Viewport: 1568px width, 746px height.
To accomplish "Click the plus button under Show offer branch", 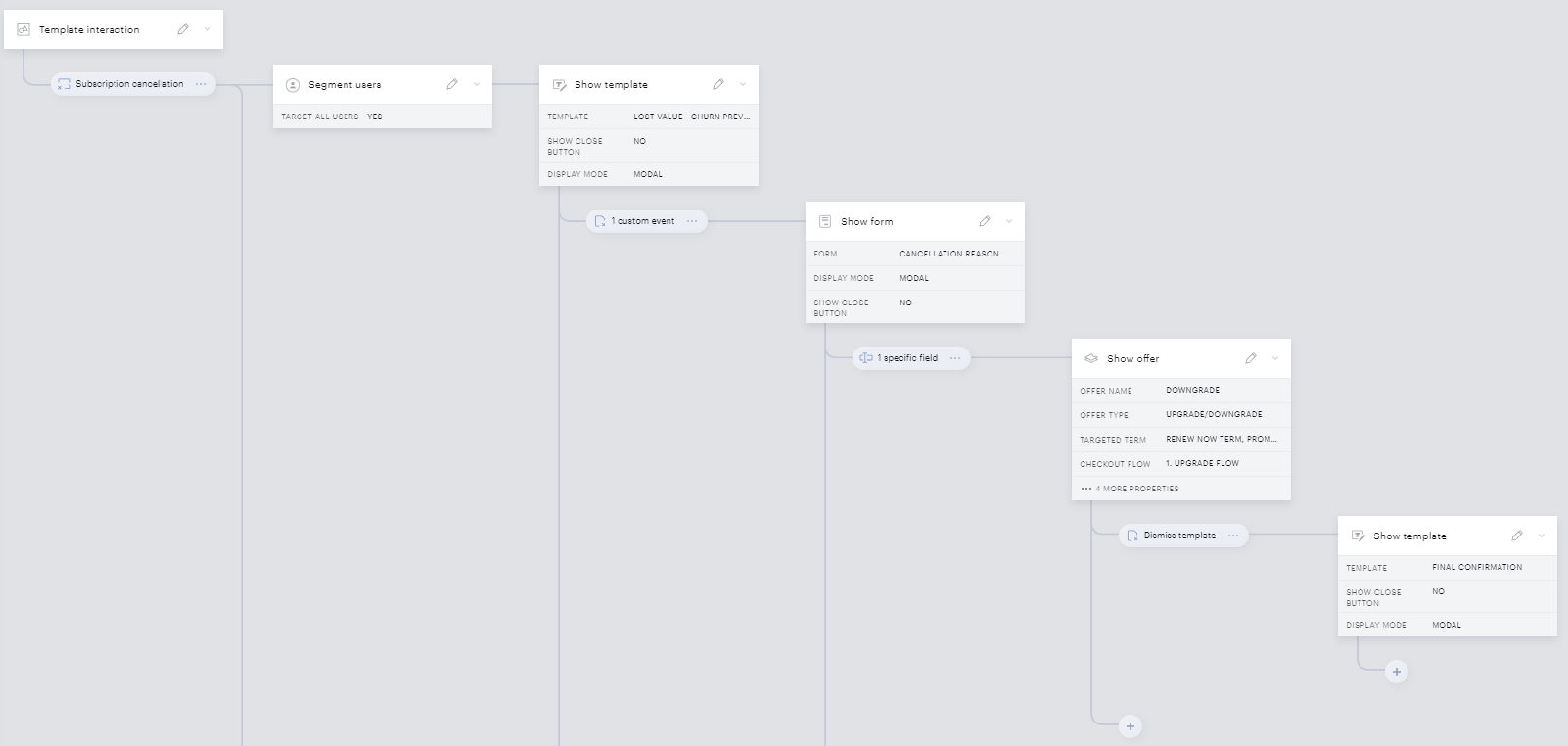I will click(1130, 726).
